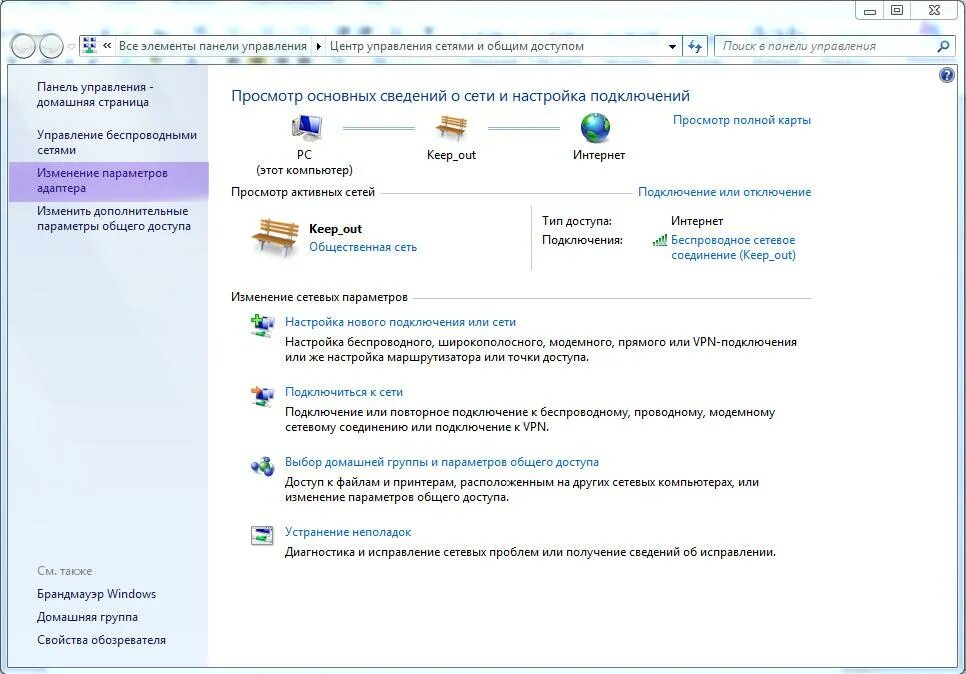
Task: Close the control panel window
Action: point(934,10)
